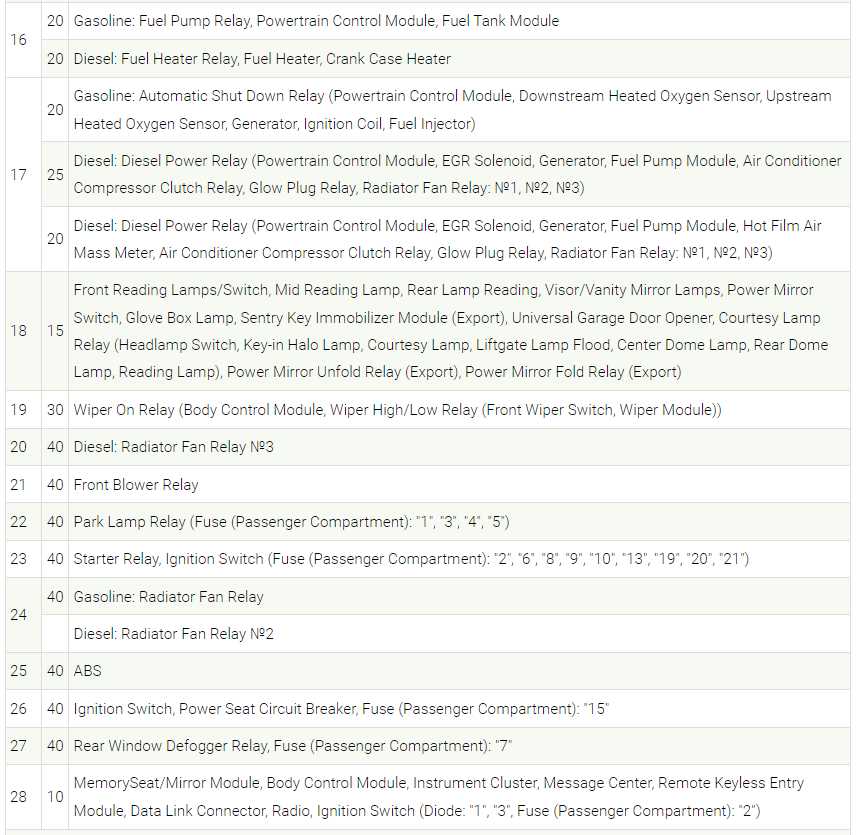The height and width of the screenshot is (835, 860).
Task: Click the Gasoline Radiator Fan Relay text
Action: (x=168, y=597)
